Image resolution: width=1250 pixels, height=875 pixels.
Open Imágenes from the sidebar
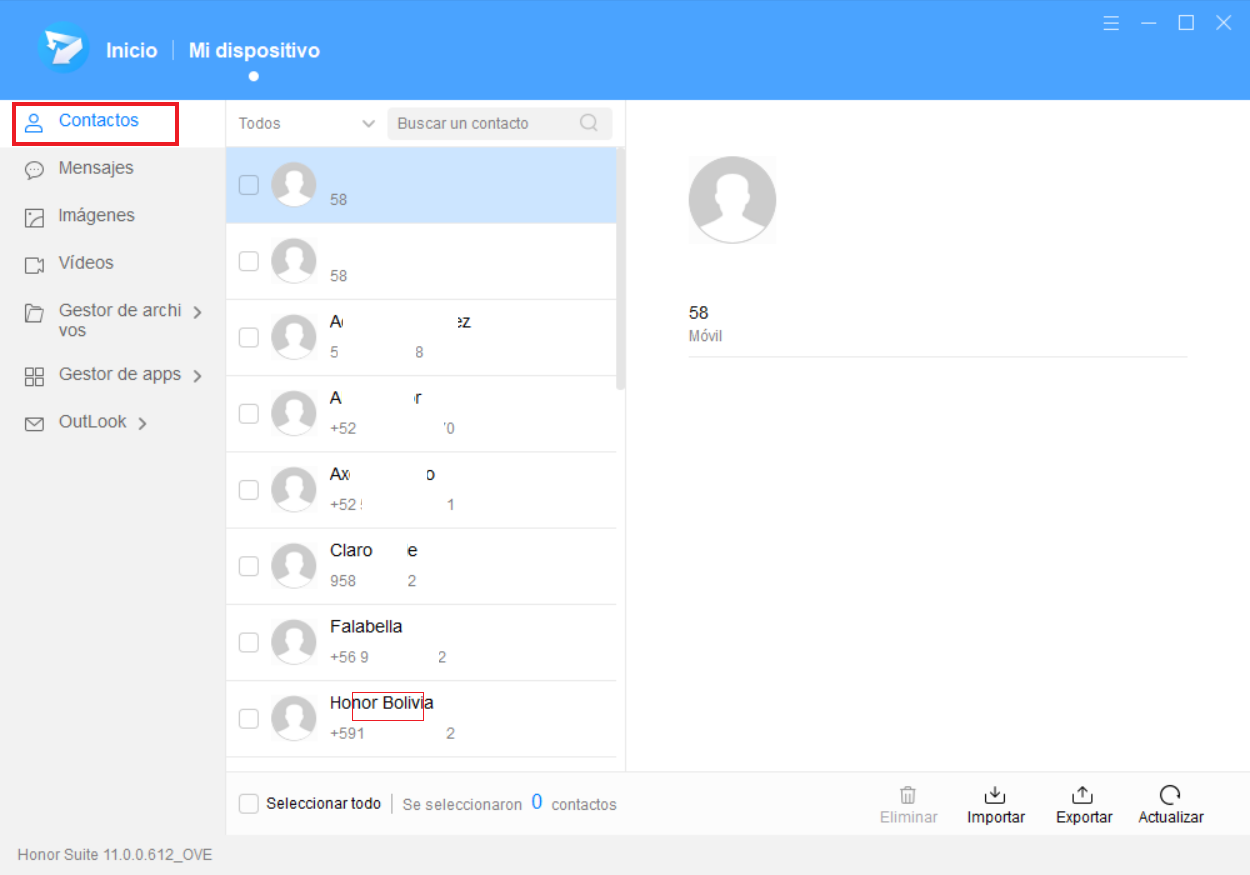click(95, 216)
